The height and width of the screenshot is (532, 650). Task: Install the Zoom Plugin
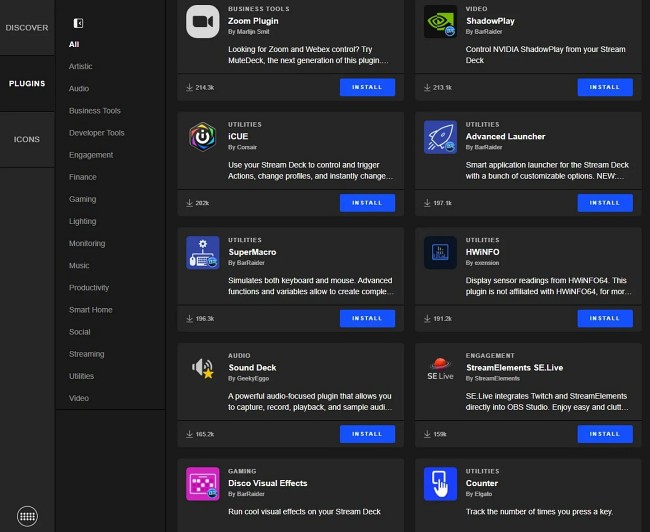coord(367,87)
